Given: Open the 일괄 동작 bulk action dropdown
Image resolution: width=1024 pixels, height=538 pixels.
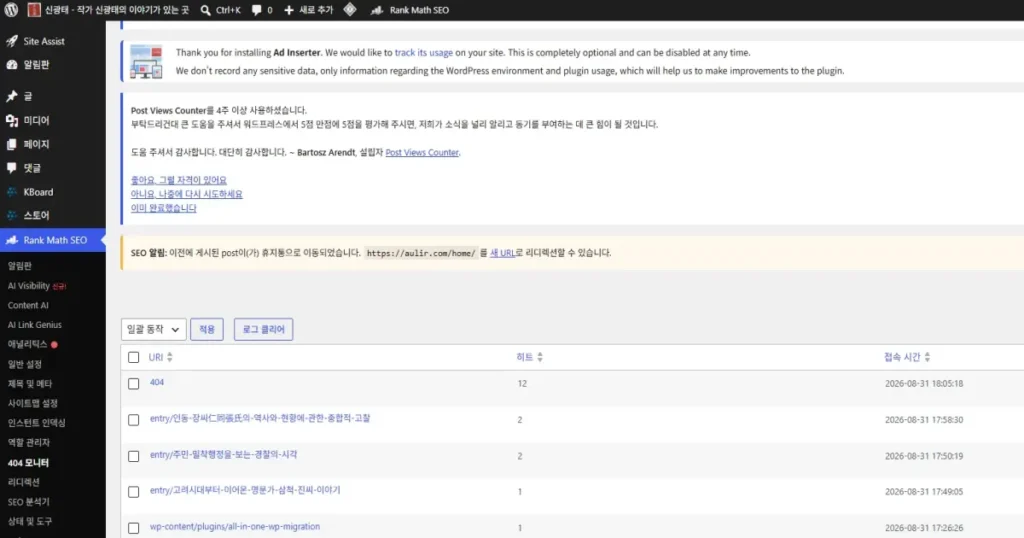Looking at the screenshot, I should click(153, 330).
